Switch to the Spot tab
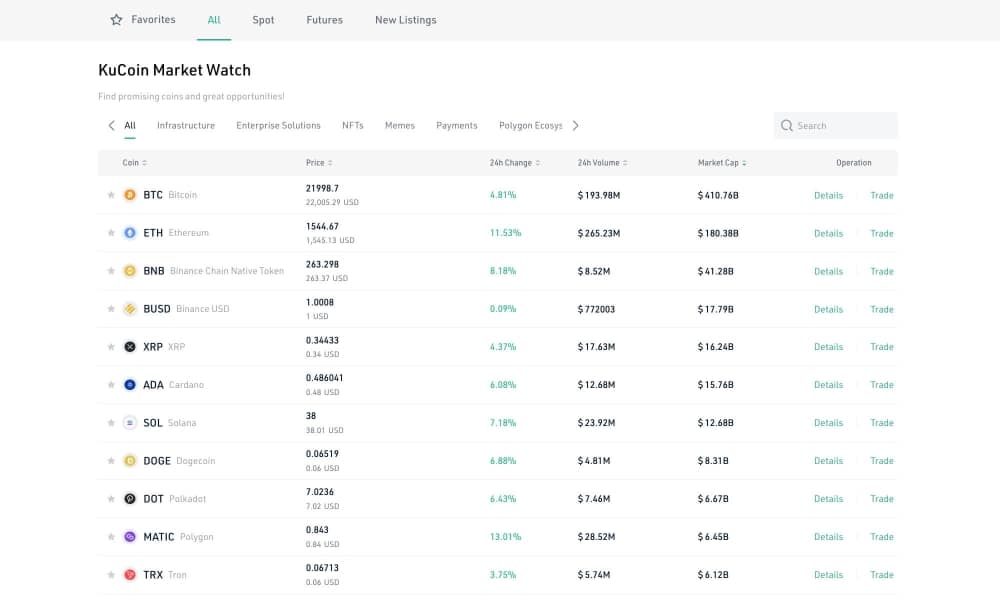This screenshot has width=1000, height=600. [263, 20]
